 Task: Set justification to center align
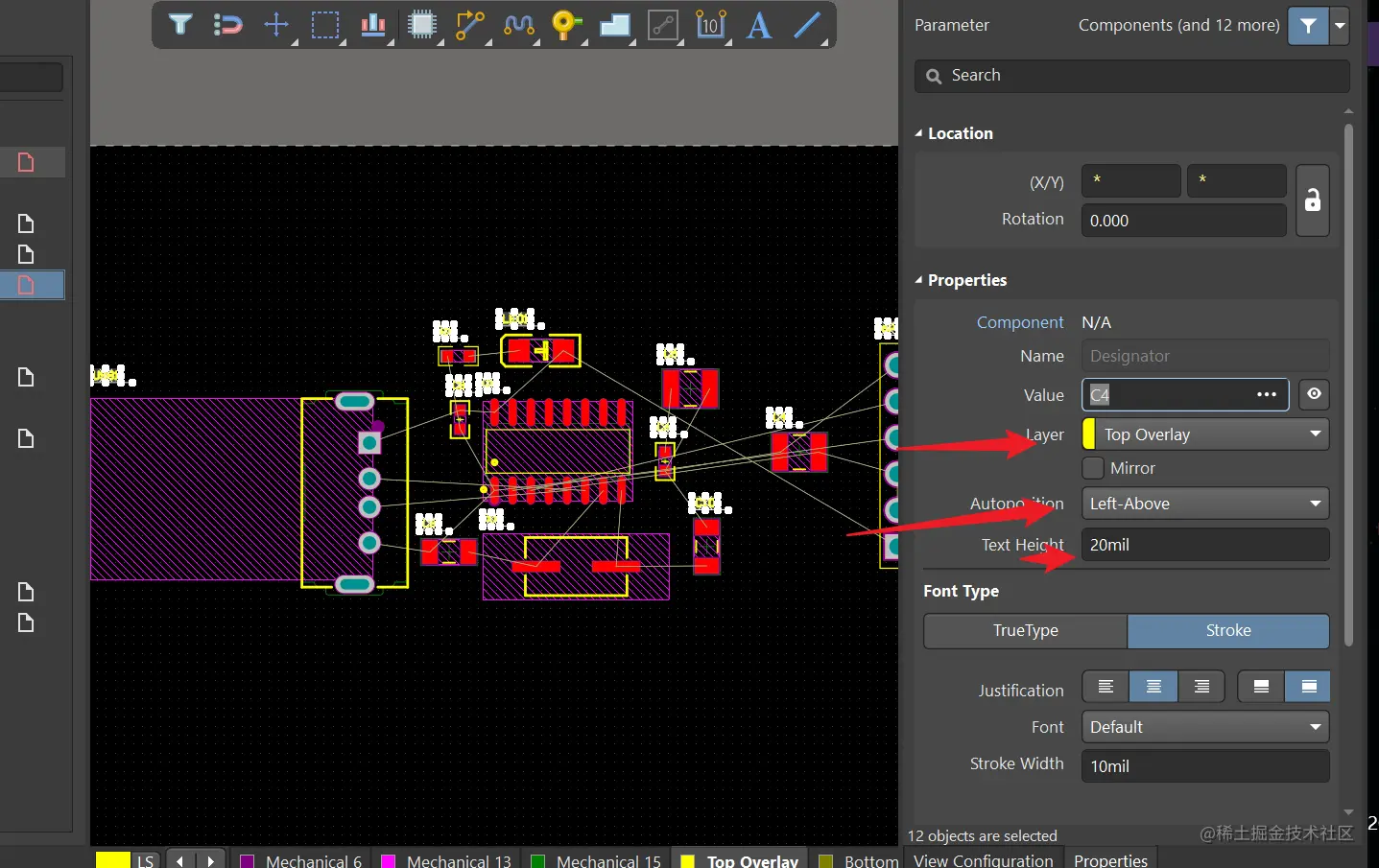click(1153, 687)
